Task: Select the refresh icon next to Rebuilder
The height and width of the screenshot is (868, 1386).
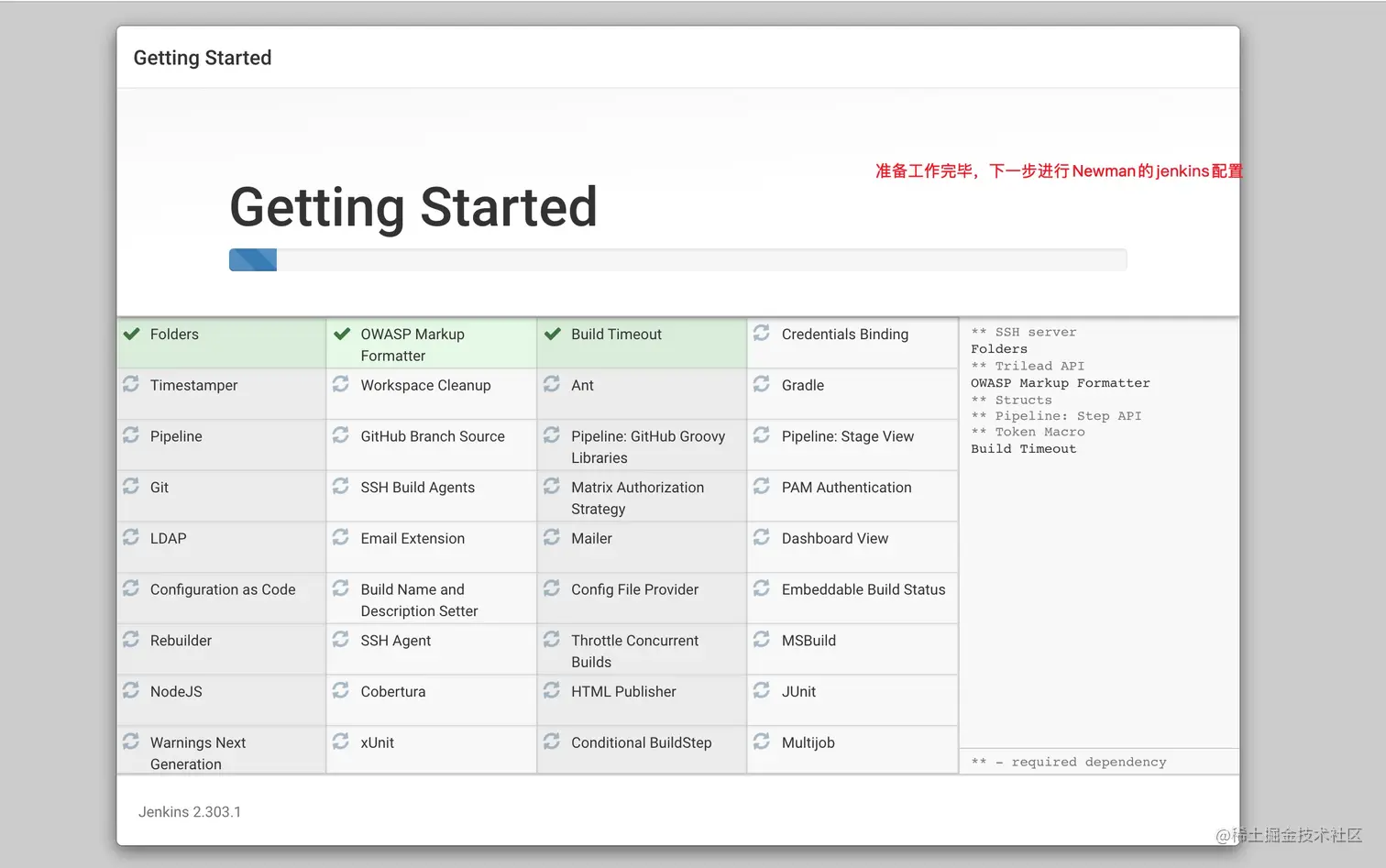Action: pos(131,639)
